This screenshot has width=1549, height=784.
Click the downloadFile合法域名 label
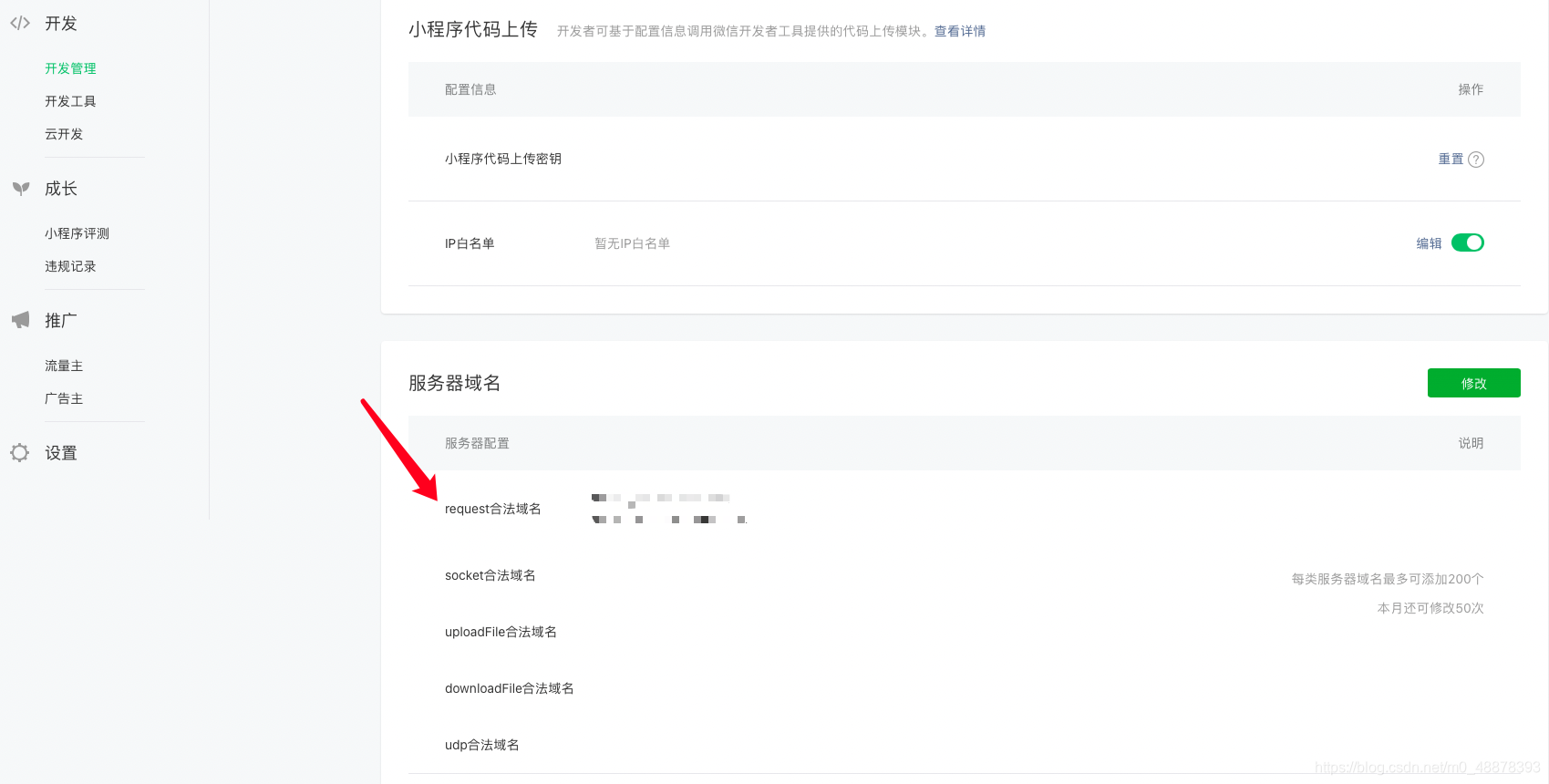pos(510,688)
